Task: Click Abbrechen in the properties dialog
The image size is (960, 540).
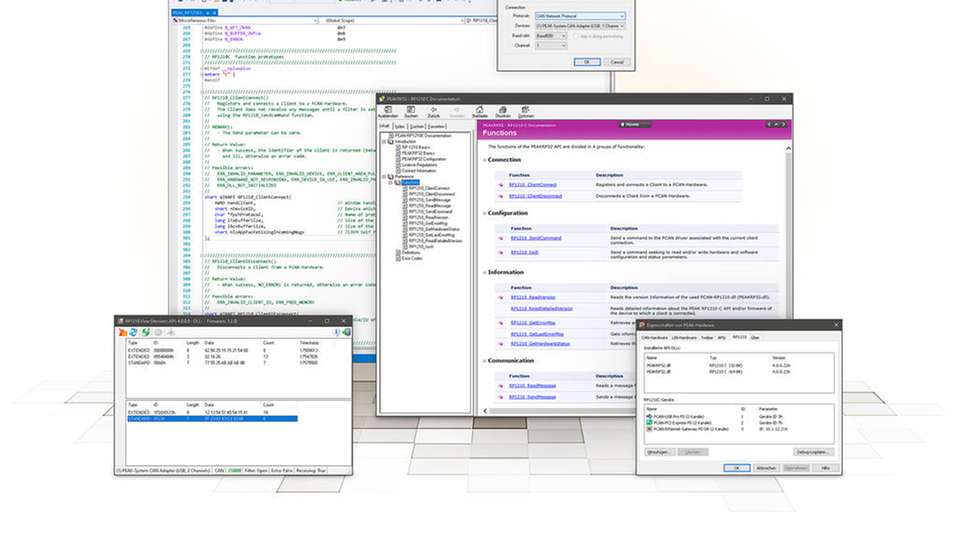Action: point(766,468)
